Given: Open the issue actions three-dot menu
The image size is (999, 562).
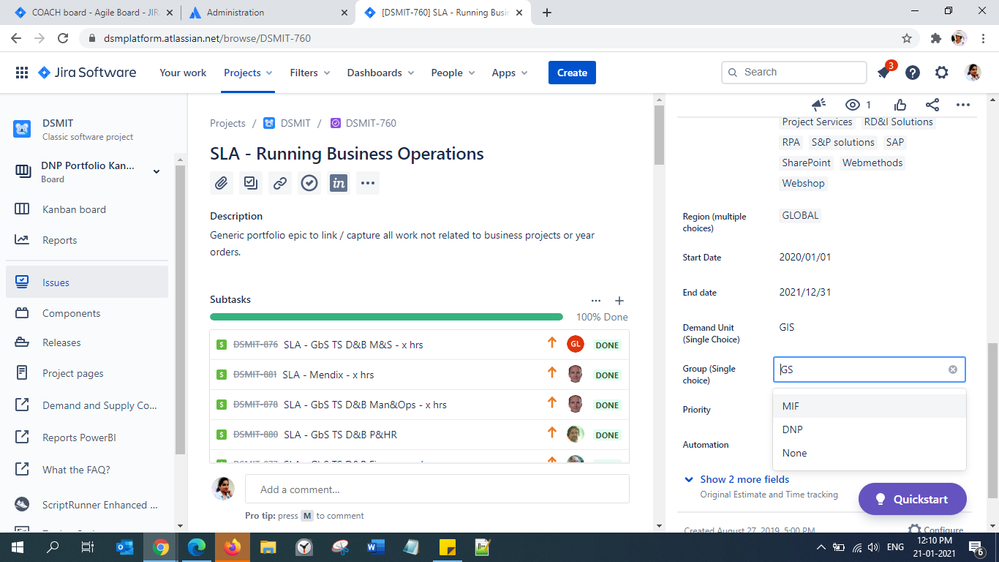Looking at the screenshot, I should pos(963,104).
